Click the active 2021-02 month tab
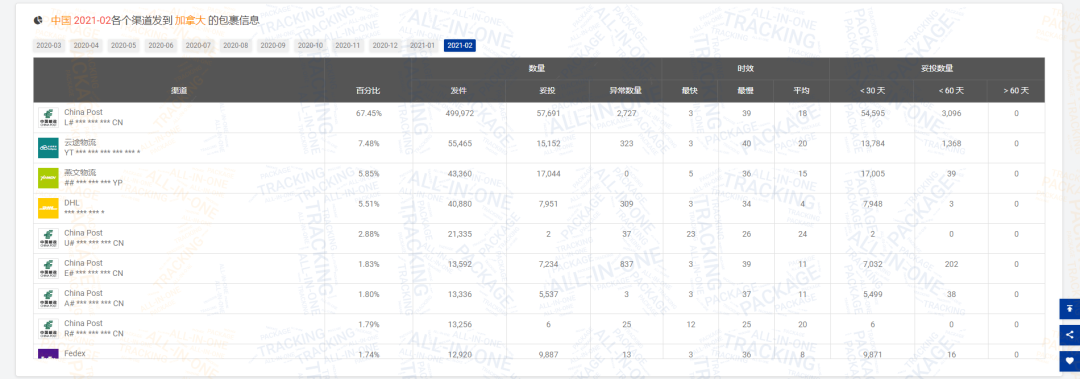The image size is (1080, 379). pyautogui.click(x=459, y=45)
